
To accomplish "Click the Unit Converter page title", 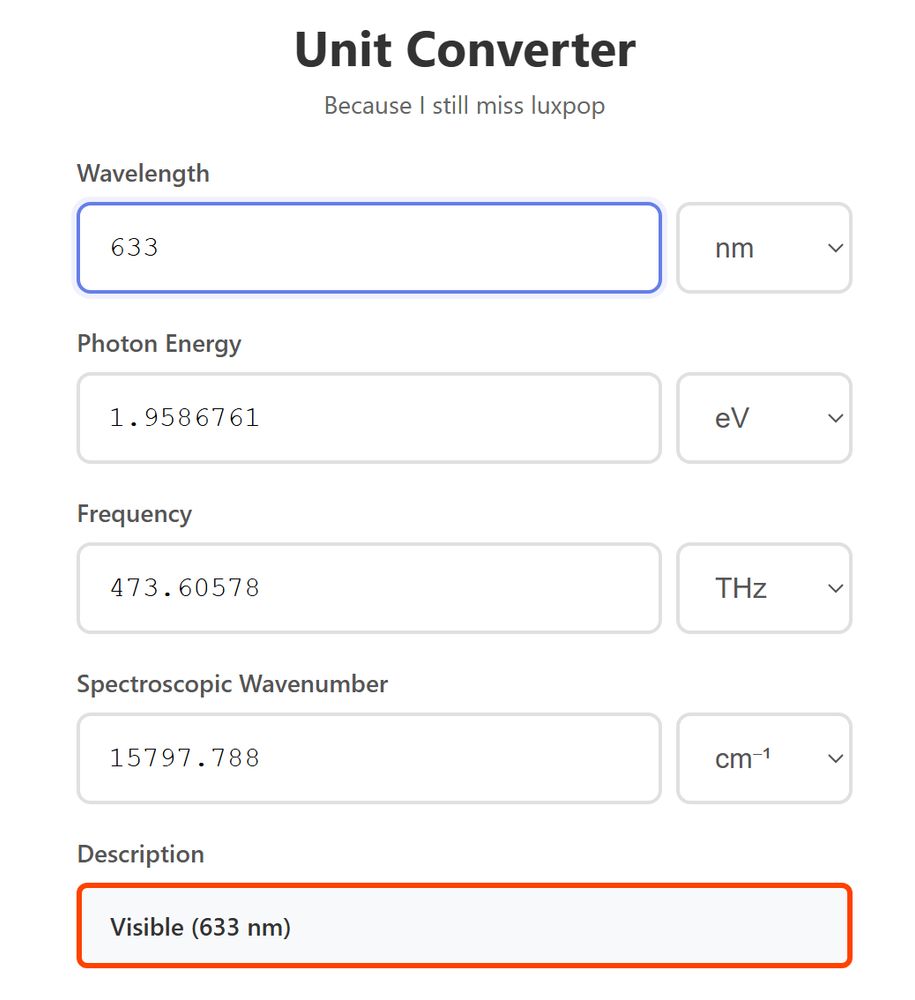I will (x=463, y=49).
